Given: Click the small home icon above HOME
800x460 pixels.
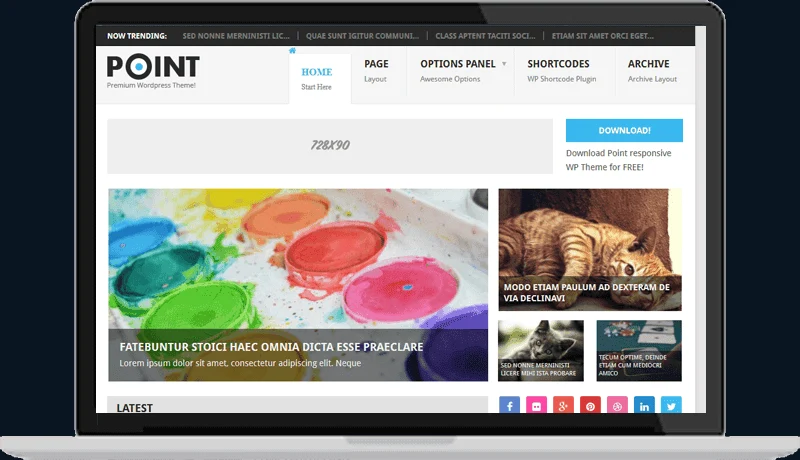Looking at the screenshot, I should [x=292, y=50].
